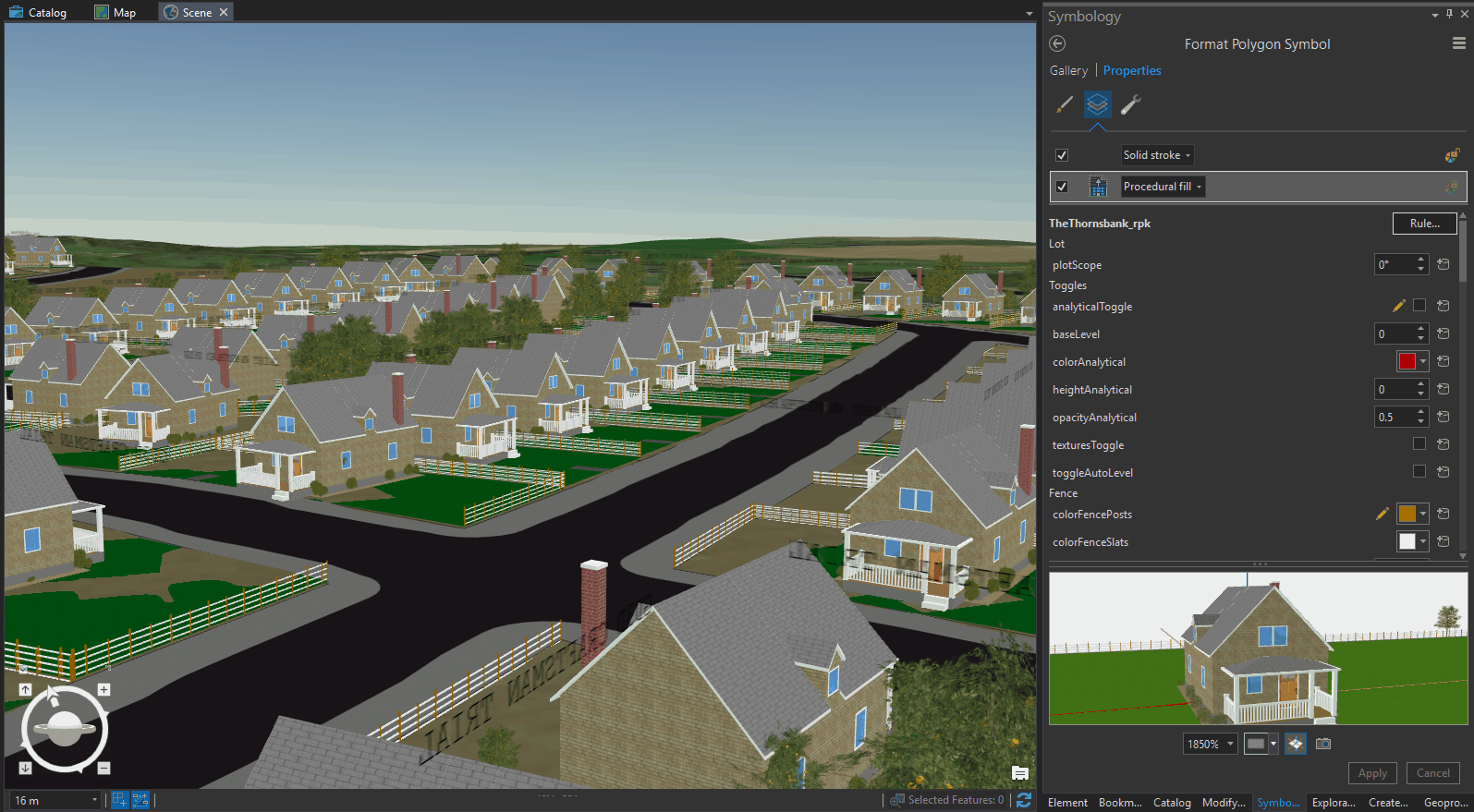Unlock color on Solid stroke layer
The height and width of the screenshot is (812, 1474).
(x=1452, y=155)
